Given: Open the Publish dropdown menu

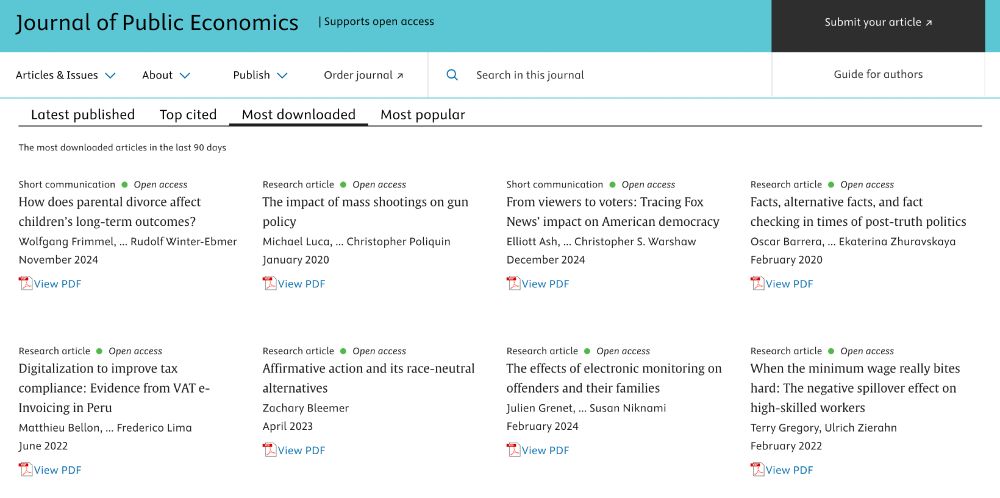Looking at the screenshot, I should click(x=260, y=75).
